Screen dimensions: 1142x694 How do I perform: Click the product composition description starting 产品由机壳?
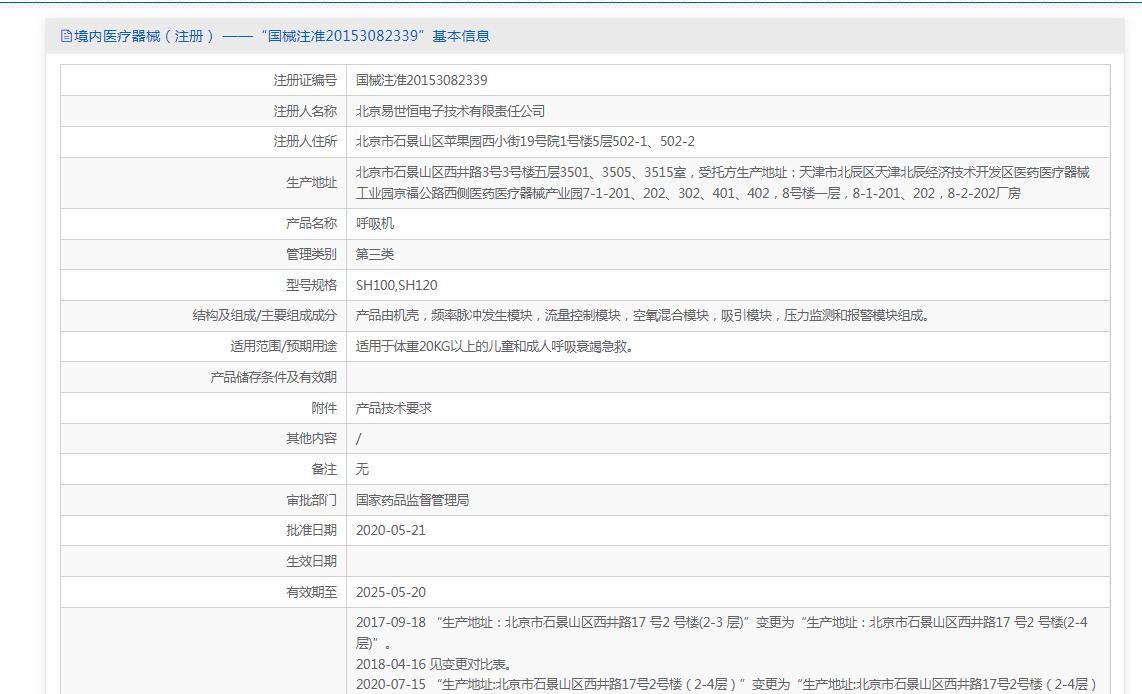pos(643,316)
